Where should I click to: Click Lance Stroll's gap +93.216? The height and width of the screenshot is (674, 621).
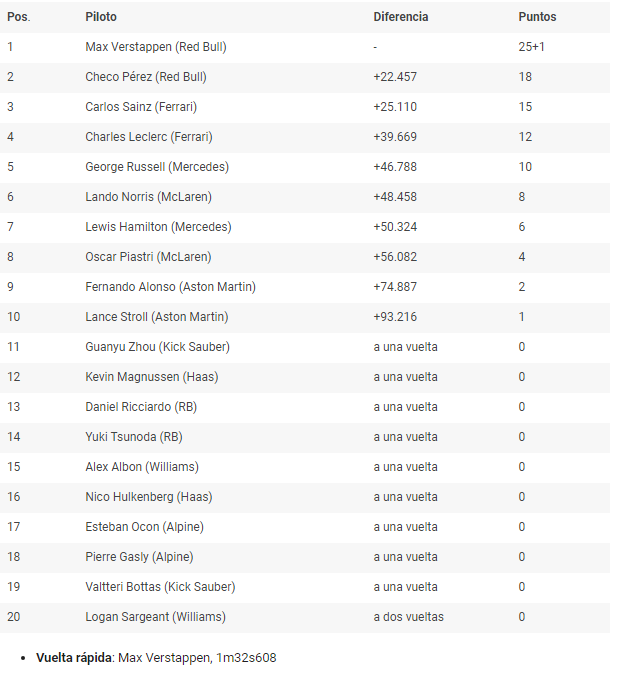coord(395,317)
